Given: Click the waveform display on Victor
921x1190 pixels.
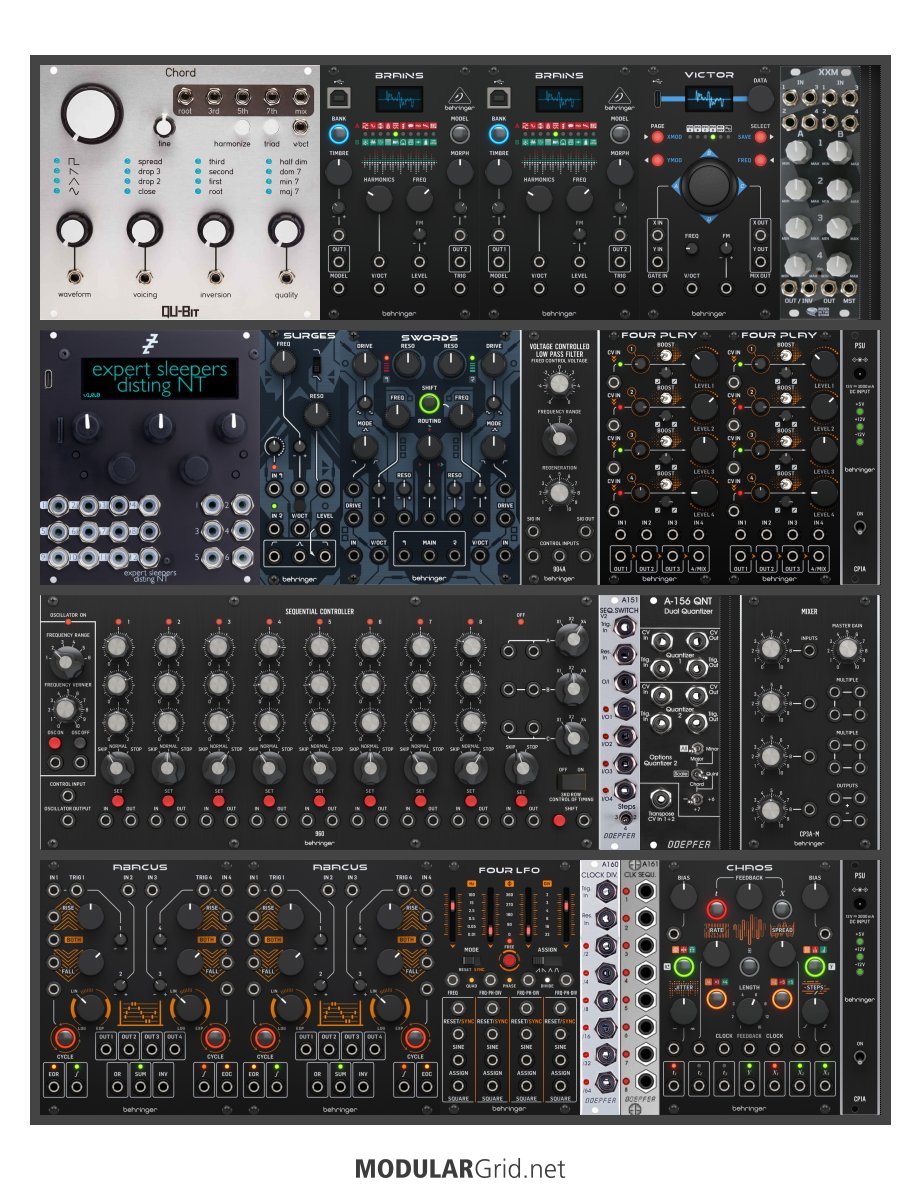Looking at the screenshot, I should pyautogui.click(x=709, y=99).
